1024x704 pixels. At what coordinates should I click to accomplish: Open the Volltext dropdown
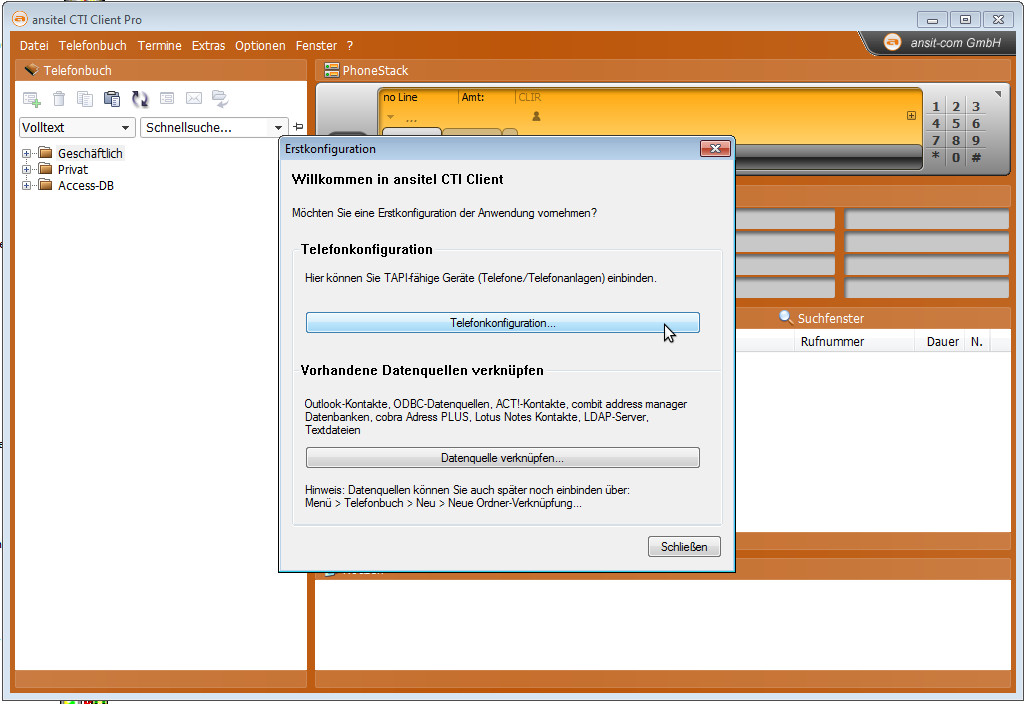(x=127, y=127)
